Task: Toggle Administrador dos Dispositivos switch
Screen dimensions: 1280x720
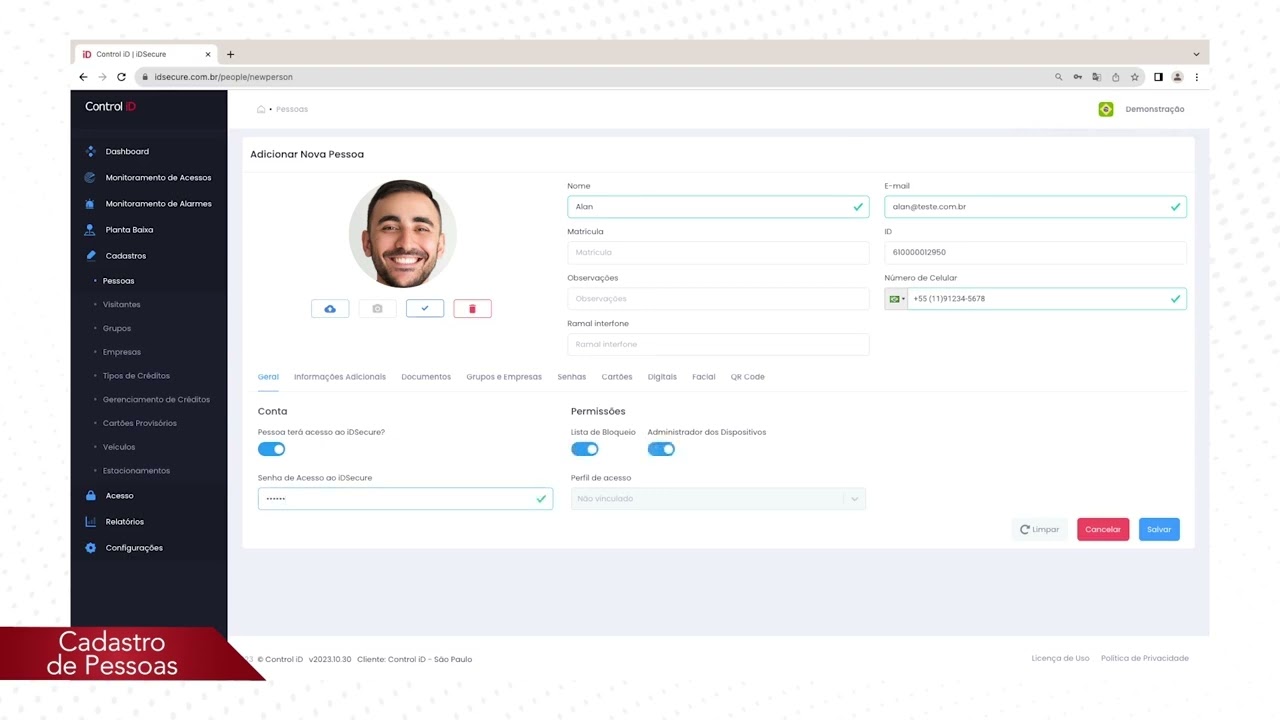Action: pyautogui.click(x=661, y=449)
